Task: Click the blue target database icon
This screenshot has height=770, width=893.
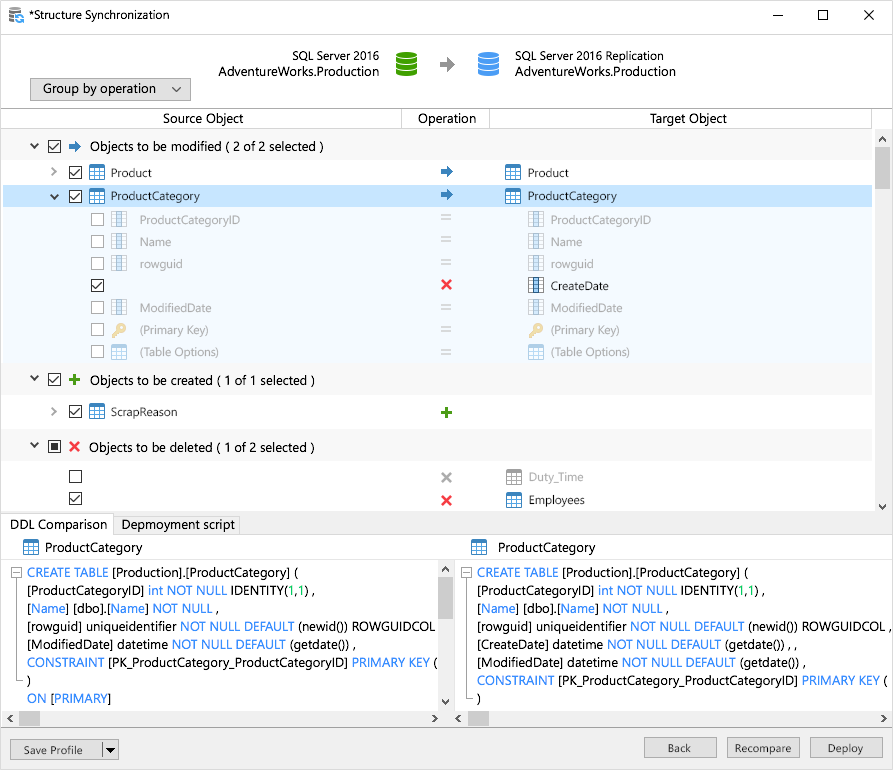Action: click(x=488, y=64)
